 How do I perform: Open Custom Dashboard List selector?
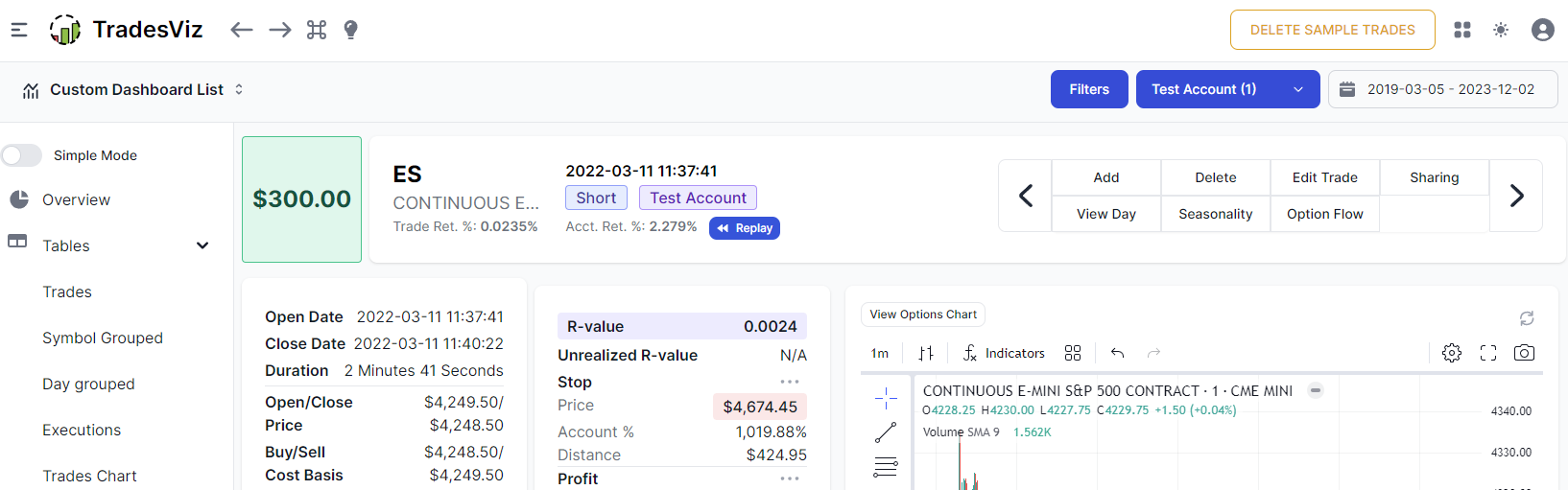point(133,89)
